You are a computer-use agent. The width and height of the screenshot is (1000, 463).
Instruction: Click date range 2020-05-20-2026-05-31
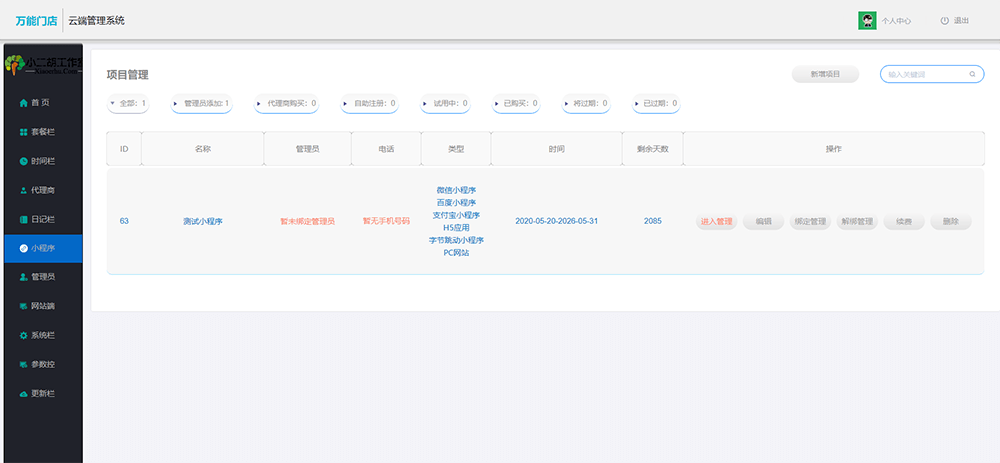pyautogui.click(x=557, y=221)
